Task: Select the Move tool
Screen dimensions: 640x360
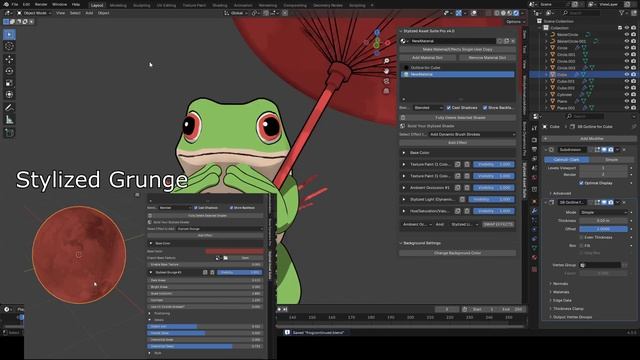Action: 9,60
